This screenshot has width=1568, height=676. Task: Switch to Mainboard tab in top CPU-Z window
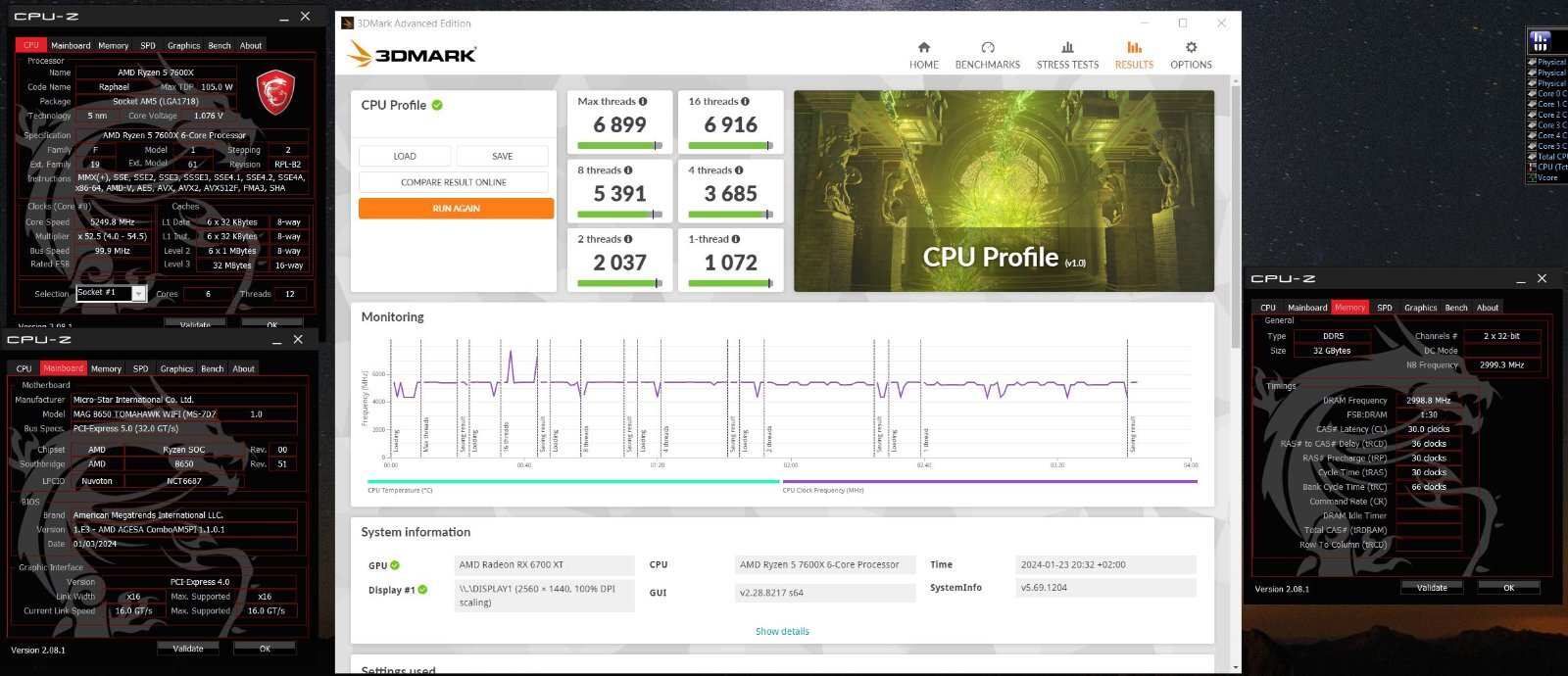[x=71, y=45]
